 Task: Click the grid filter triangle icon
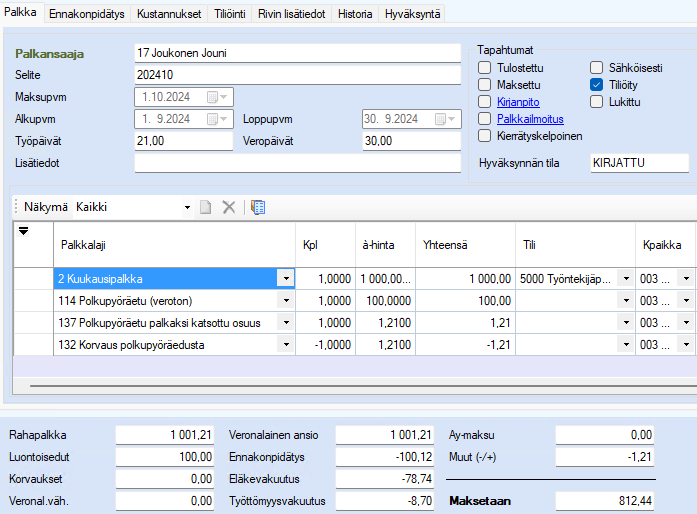24,231
